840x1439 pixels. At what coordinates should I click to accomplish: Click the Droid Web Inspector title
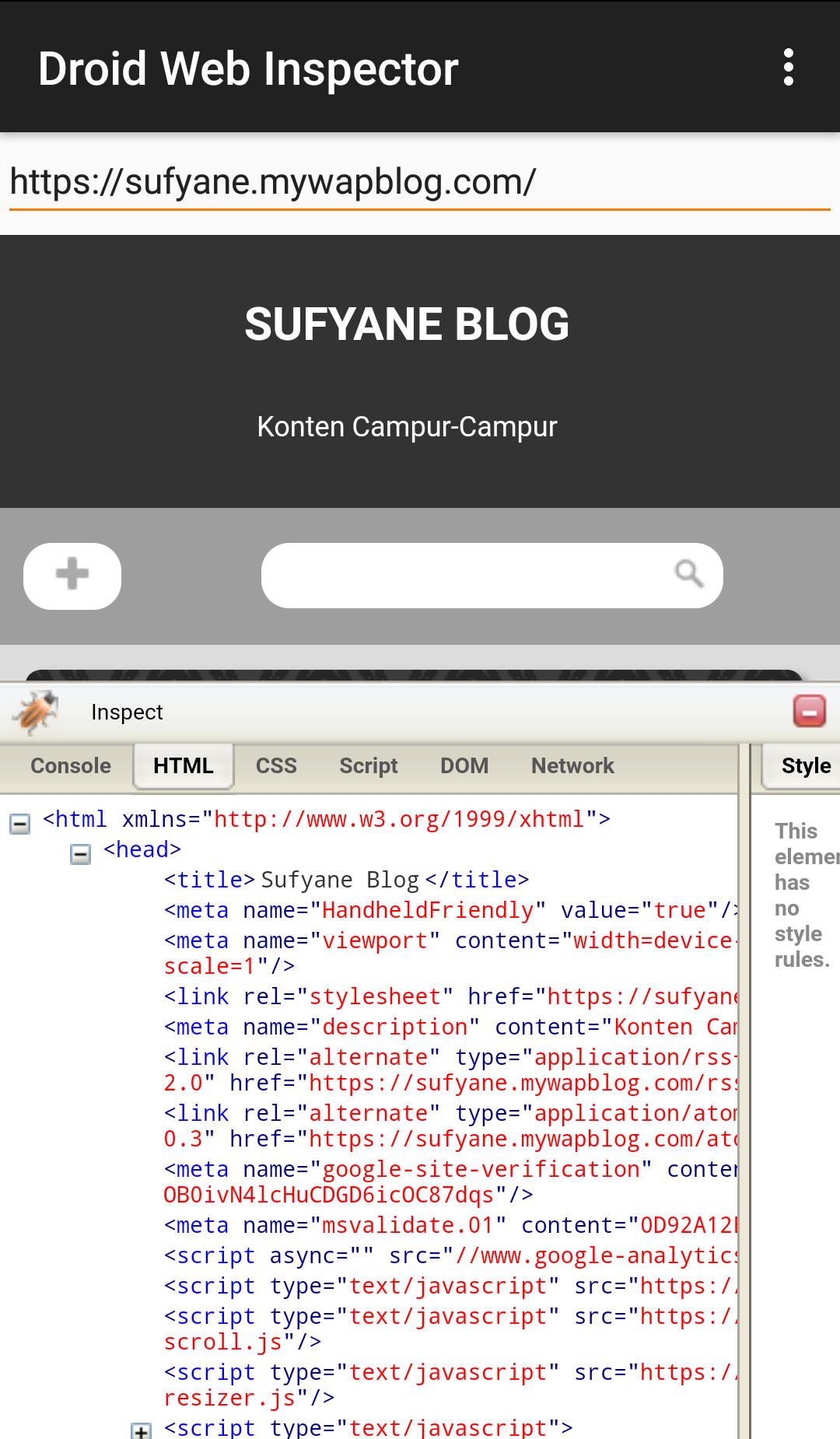click(x=248, y=68)
